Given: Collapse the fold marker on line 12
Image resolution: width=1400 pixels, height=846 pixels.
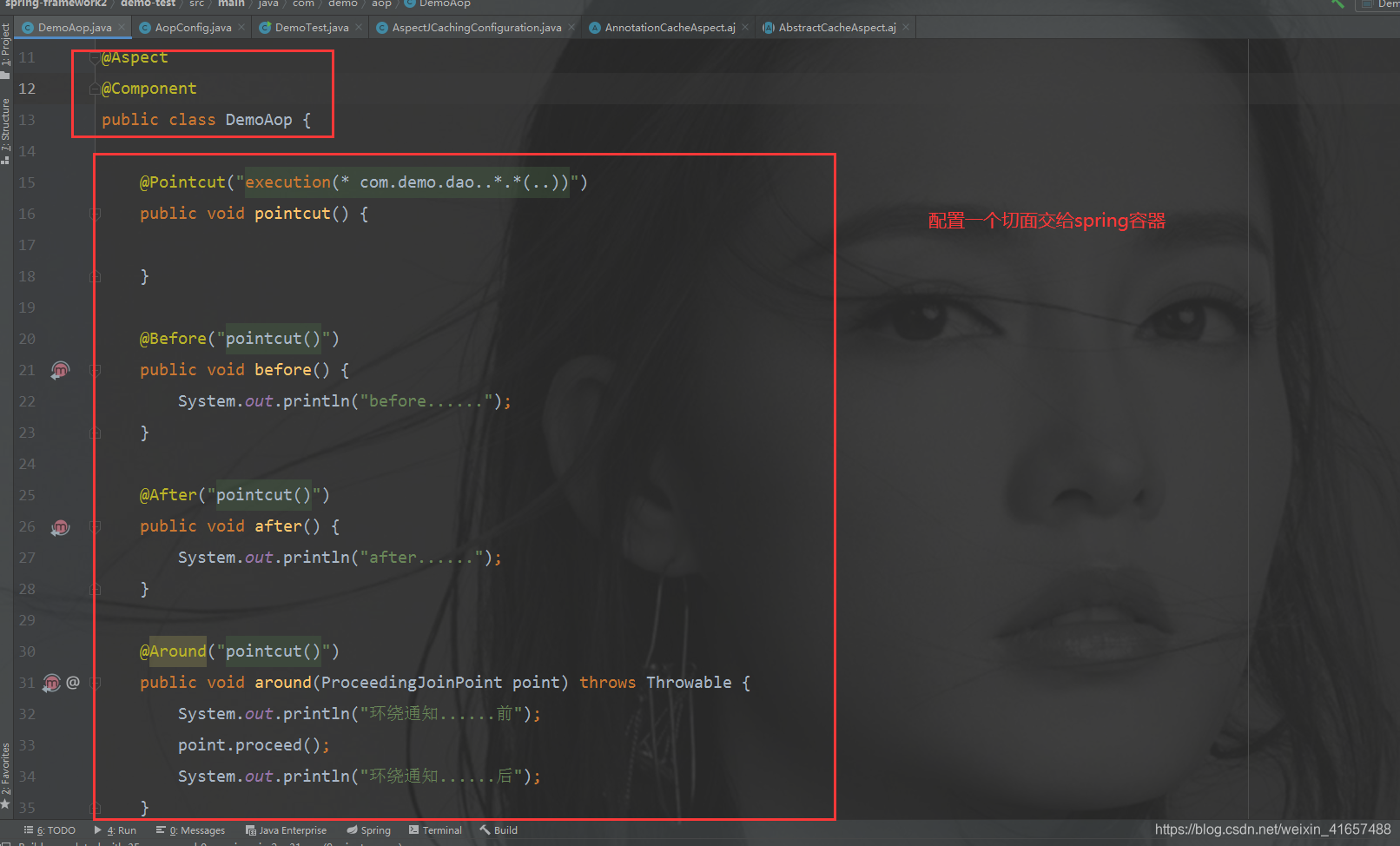Looking at the screenshot, I should pyautogui.click(x=95, y=89).
